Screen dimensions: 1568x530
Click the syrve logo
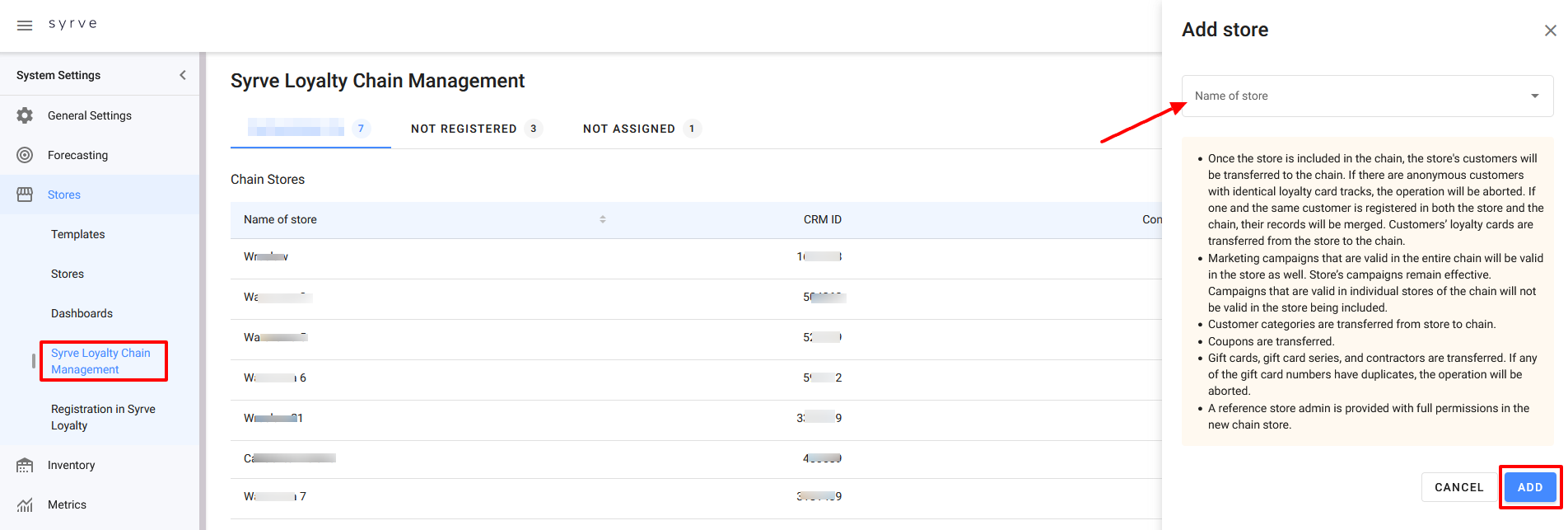tap(72, 24)
